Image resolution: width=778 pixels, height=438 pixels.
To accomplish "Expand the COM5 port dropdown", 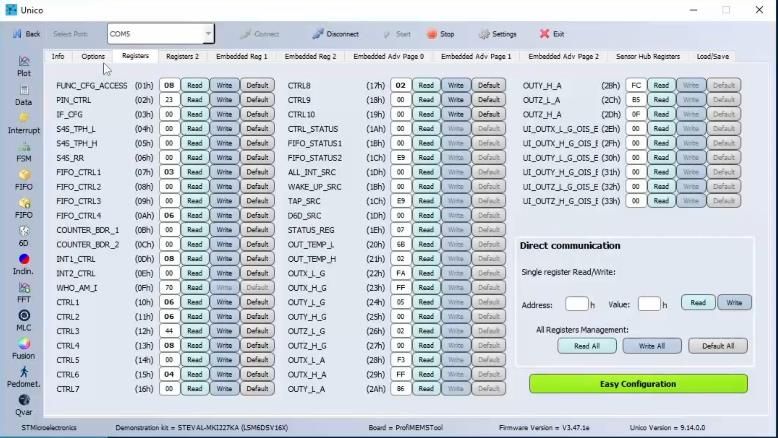I will coord(208,34).
